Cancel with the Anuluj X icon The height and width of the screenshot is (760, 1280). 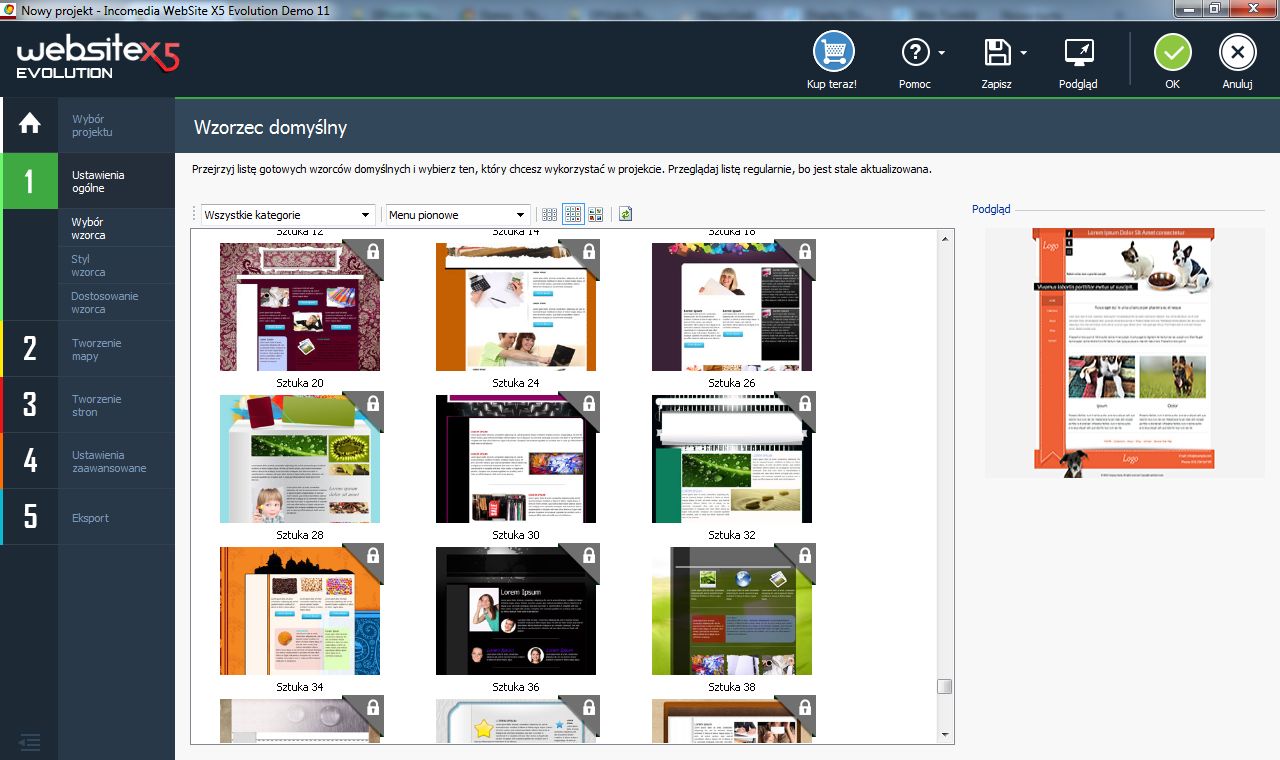(1238, 52)
